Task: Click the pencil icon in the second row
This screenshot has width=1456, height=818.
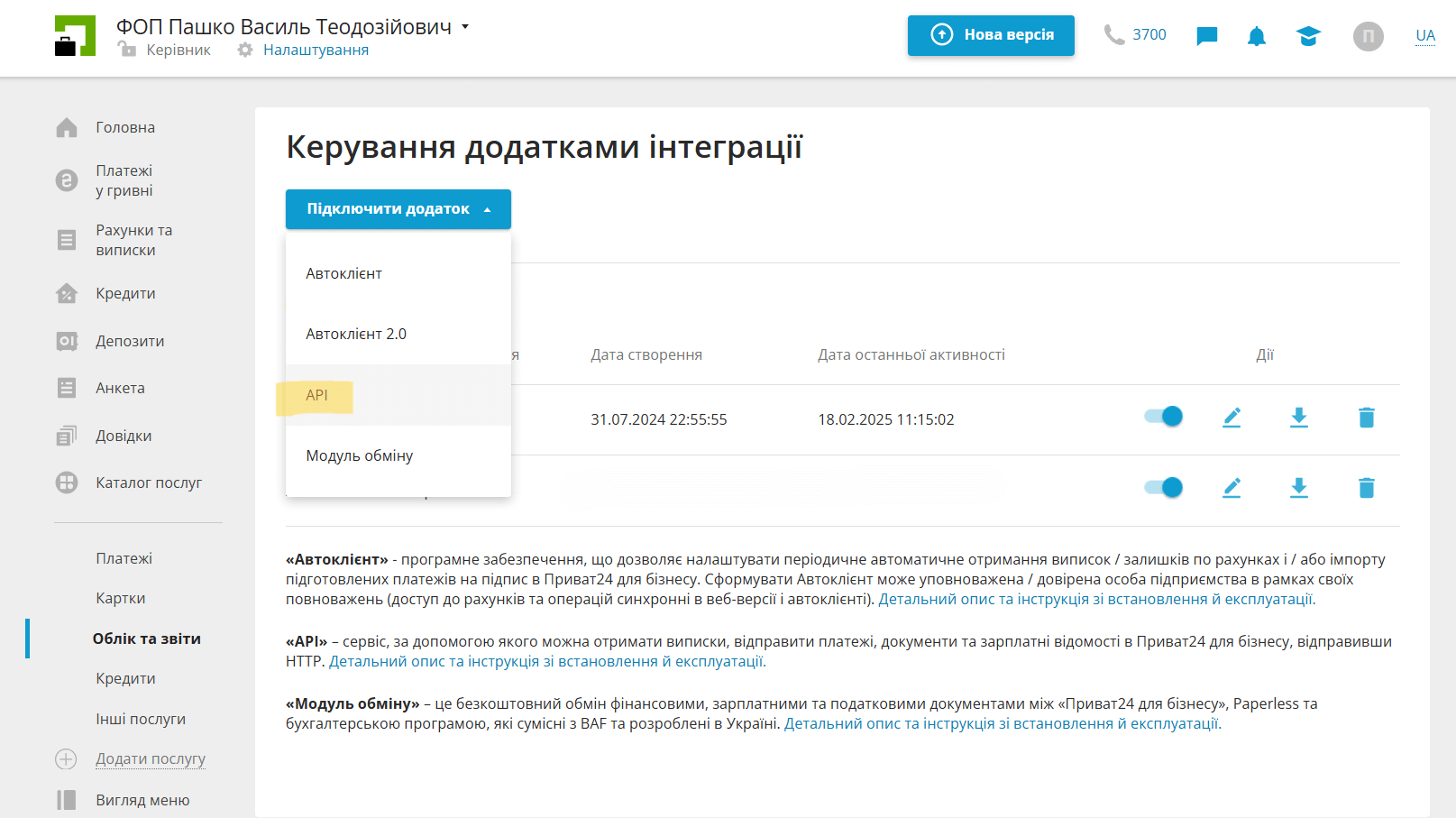Action: click(x=1232, y=488)
